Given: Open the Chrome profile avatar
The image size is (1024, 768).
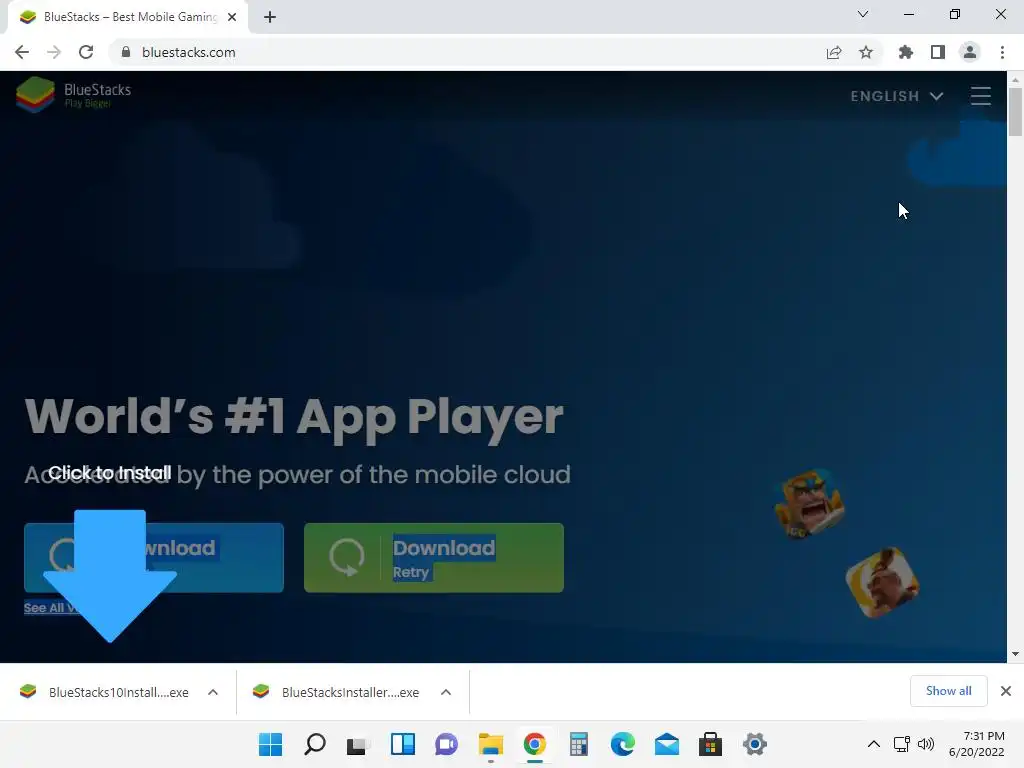Looking at the screenshot, I should click(970, 52).
